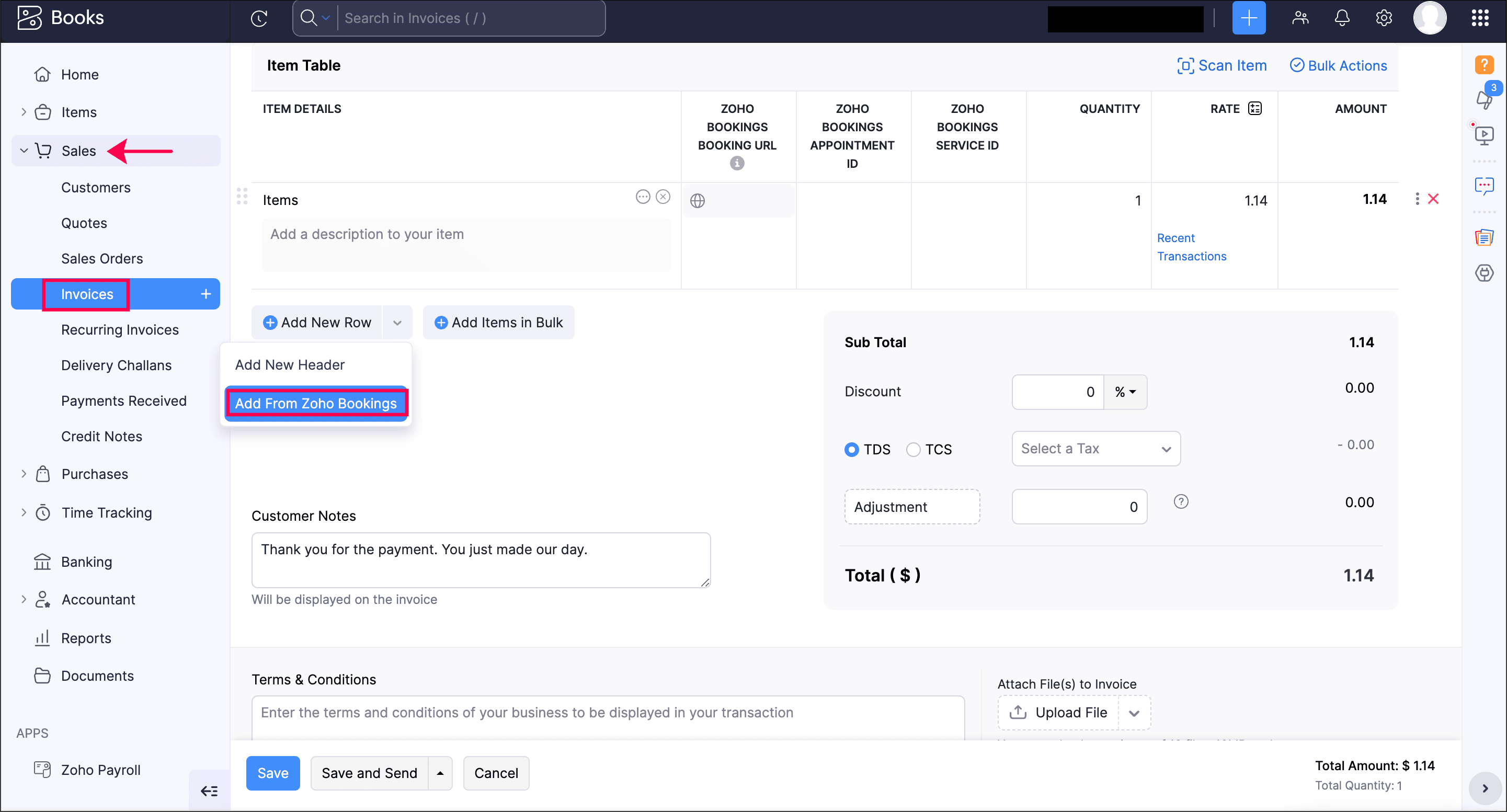Choose Add New Header option
This screenshot has width=1507, height=812.
290,364
